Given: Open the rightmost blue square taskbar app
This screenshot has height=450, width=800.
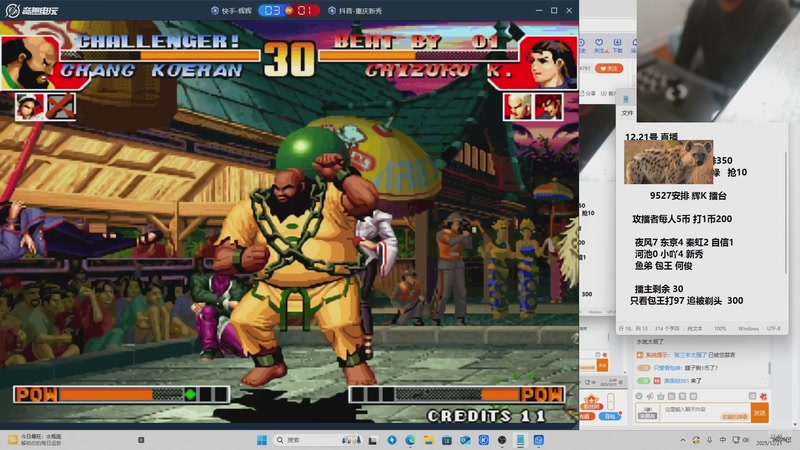Looking at the screenshot, I should 539,440.
